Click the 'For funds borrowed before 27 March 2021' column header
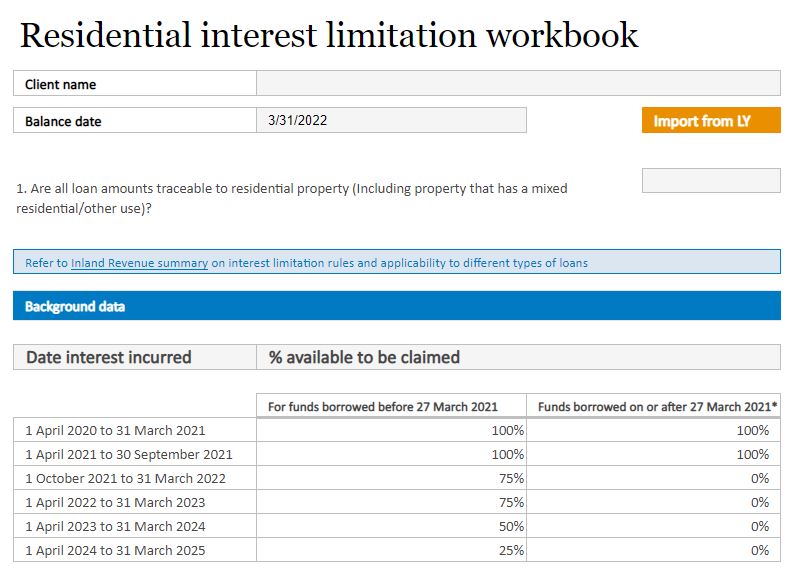791x574 pixels. 391,406
